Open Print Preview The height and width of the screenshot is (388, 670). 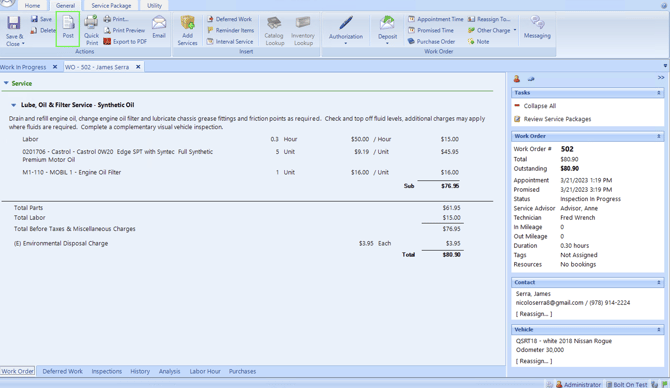pos(124,30)
